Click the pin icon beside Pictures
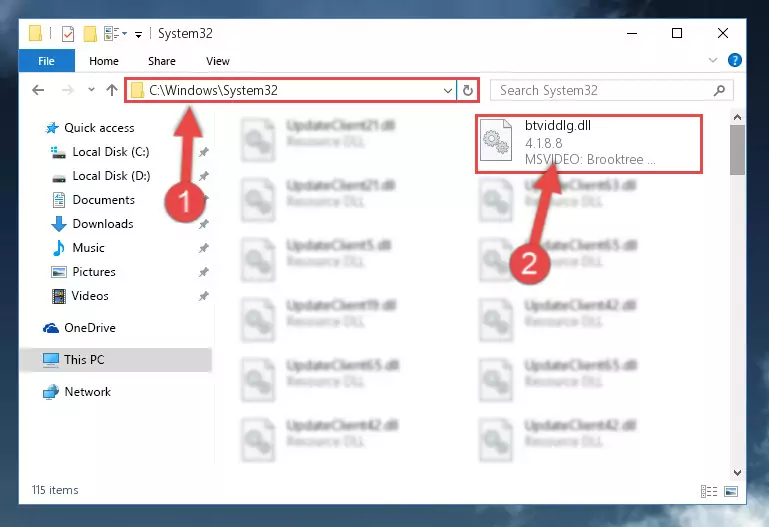Image resolution: width=769 pixels, height=527 pixels. pyautogui.click(x=204, y=272)
